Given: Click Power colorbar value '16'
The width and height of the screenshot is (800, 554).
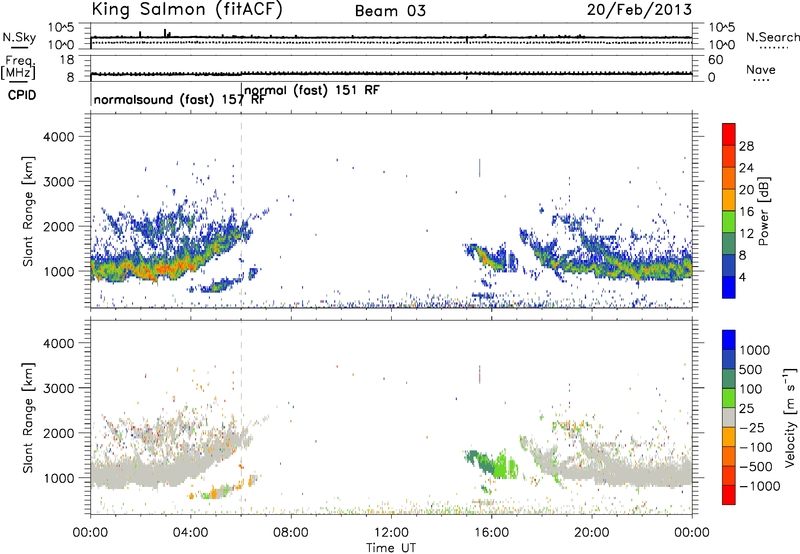Looking at the screenshot, I should pos(746,212).
